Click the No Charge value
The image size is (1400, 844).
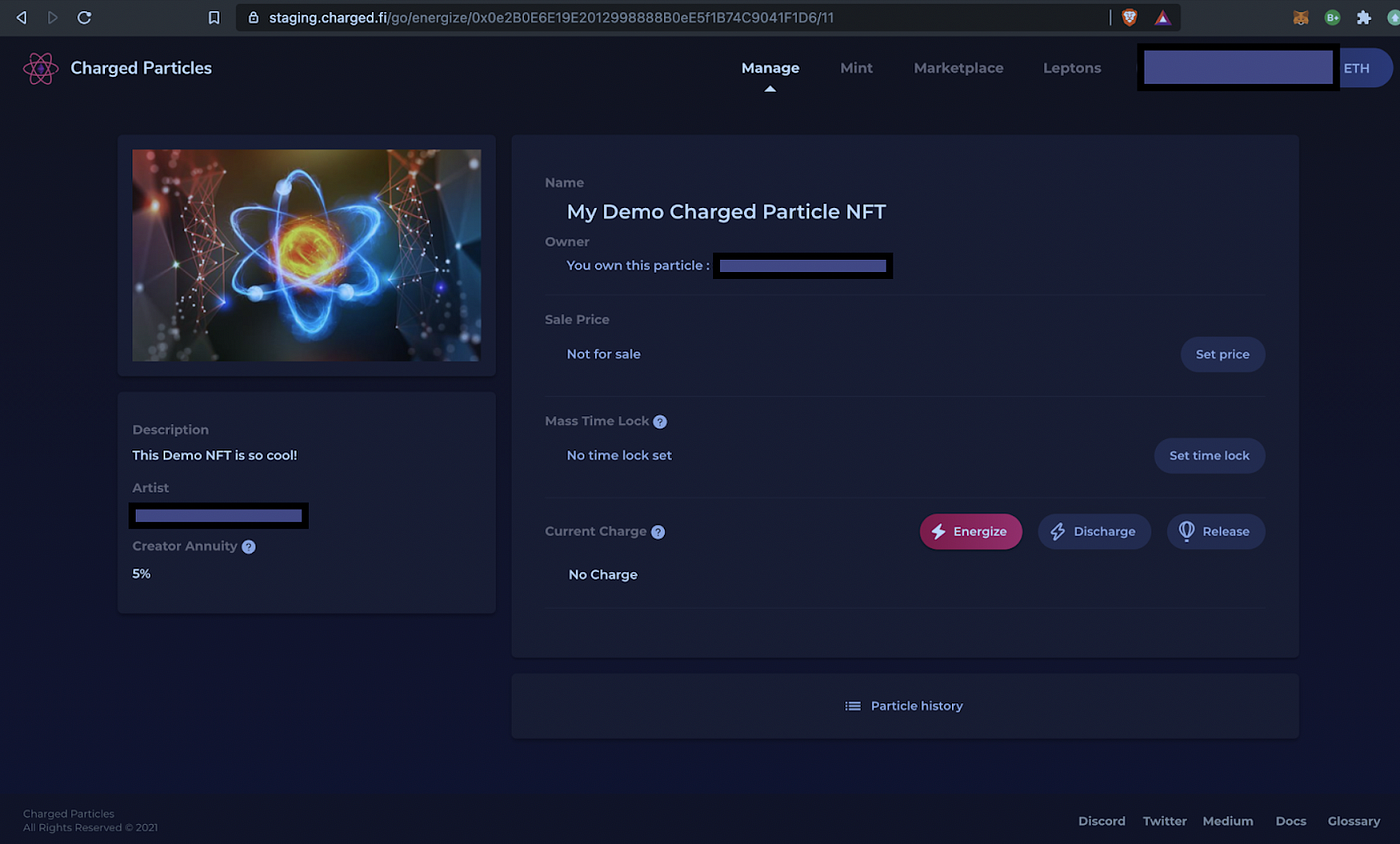click(x=603, y=575)
